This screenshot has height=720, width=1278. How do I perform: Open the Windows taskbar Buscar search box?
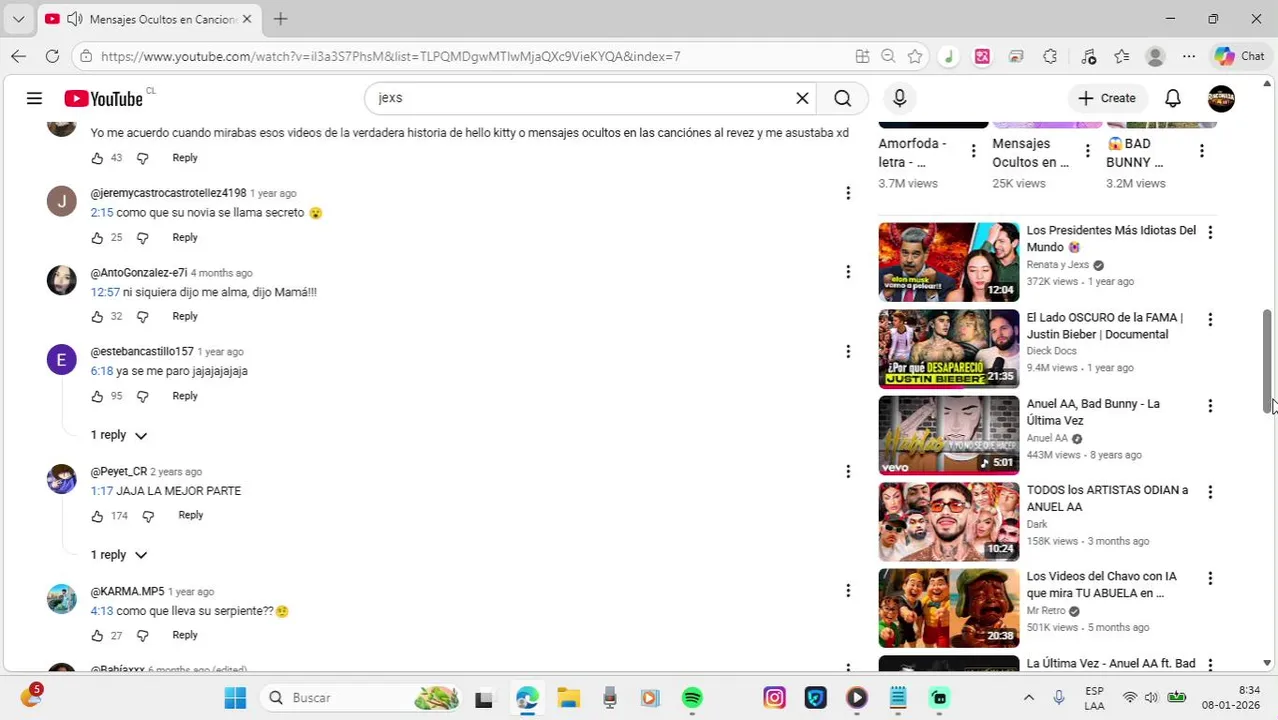362,698
